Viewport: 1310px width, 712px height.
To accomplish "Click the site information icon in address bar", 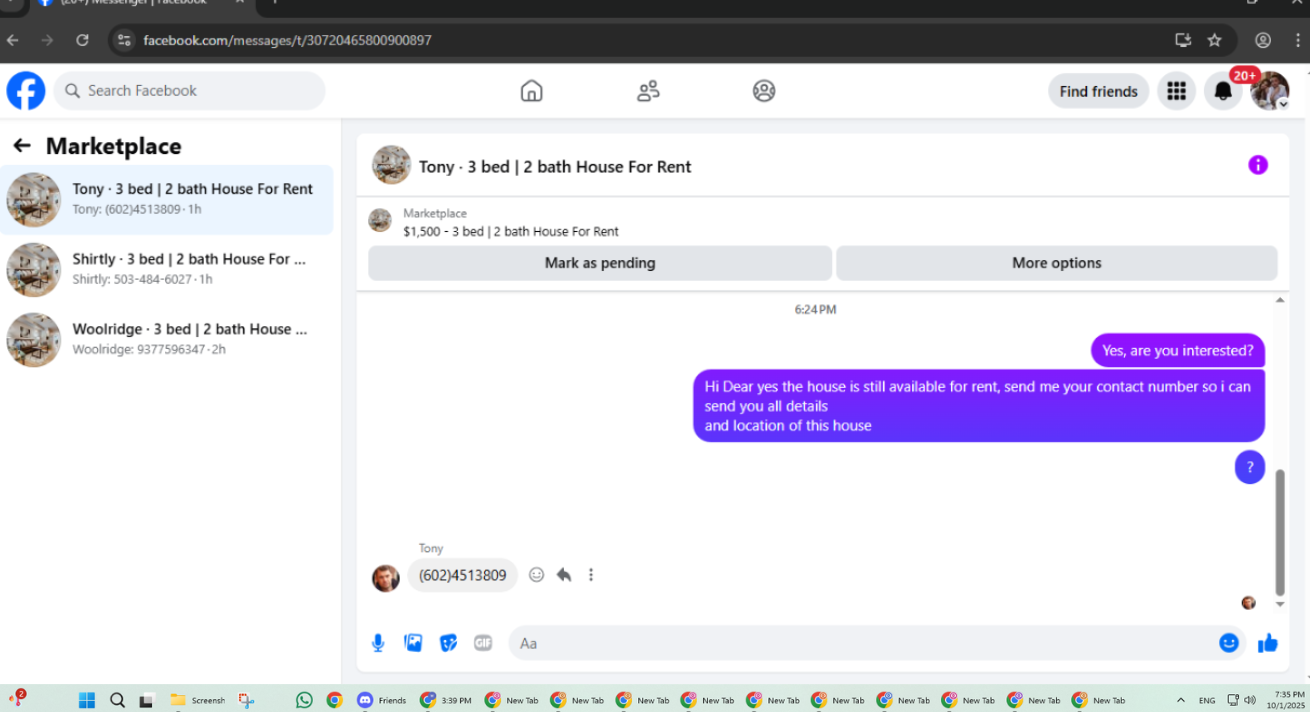I will pyautogui.click(x=124, y=40).
